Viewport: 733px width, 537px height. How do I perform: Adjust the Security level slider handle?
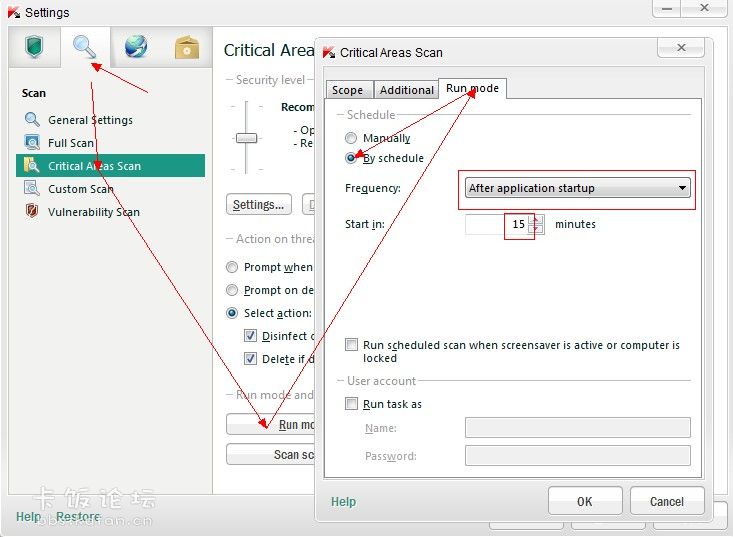coord(246,138)
